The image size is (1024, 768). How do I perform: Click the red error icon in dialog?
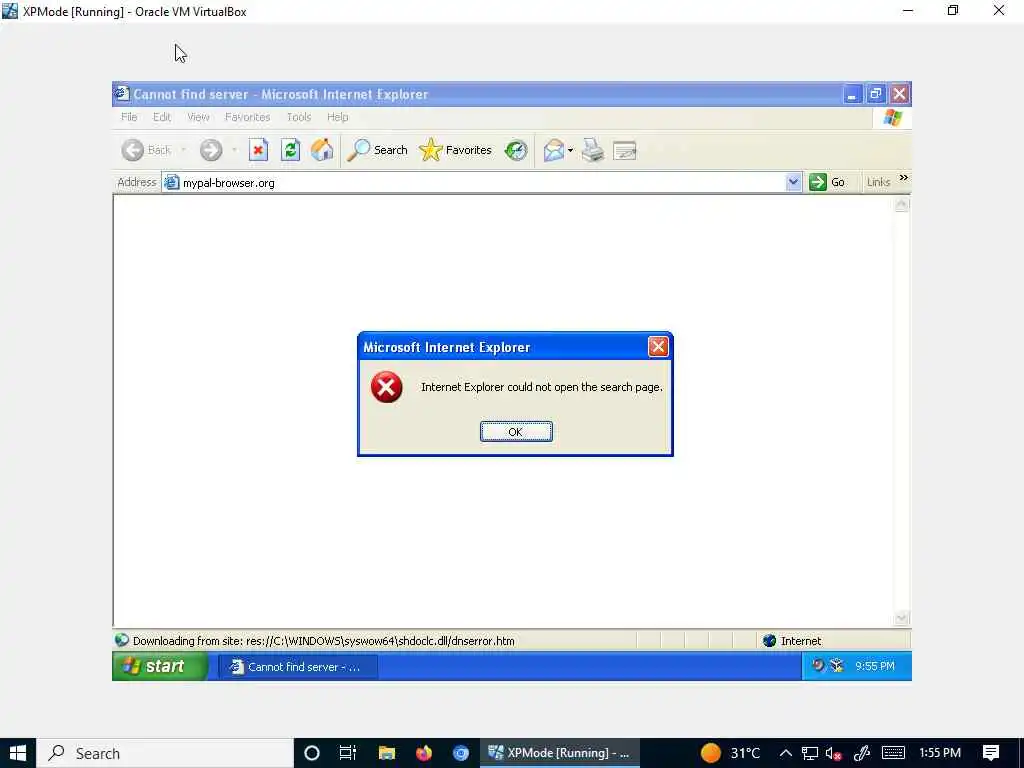[x=387, y=387]
